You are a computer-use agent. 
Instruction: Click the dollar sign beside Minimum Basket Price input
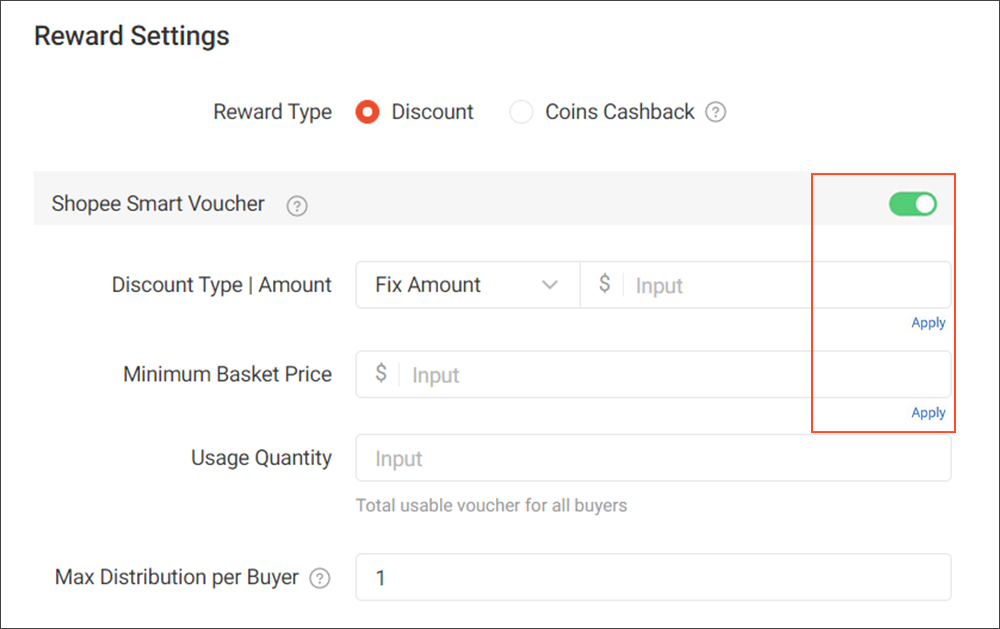[381, 374]
